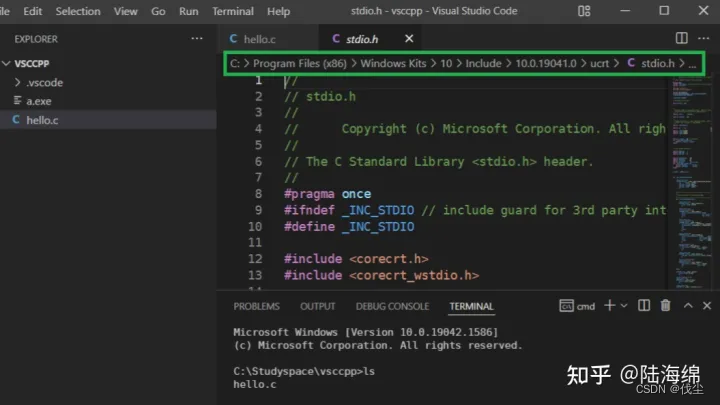
Task: Click breadcrumb Program Files (x86)
Action: (300, 63)
